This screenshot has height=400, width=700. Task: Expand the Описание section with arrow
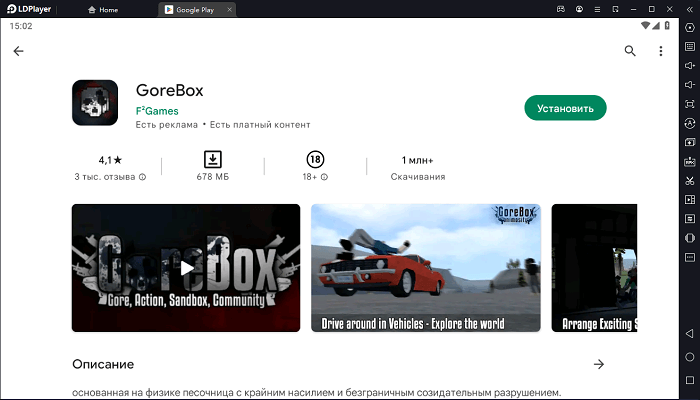[599, 364]
